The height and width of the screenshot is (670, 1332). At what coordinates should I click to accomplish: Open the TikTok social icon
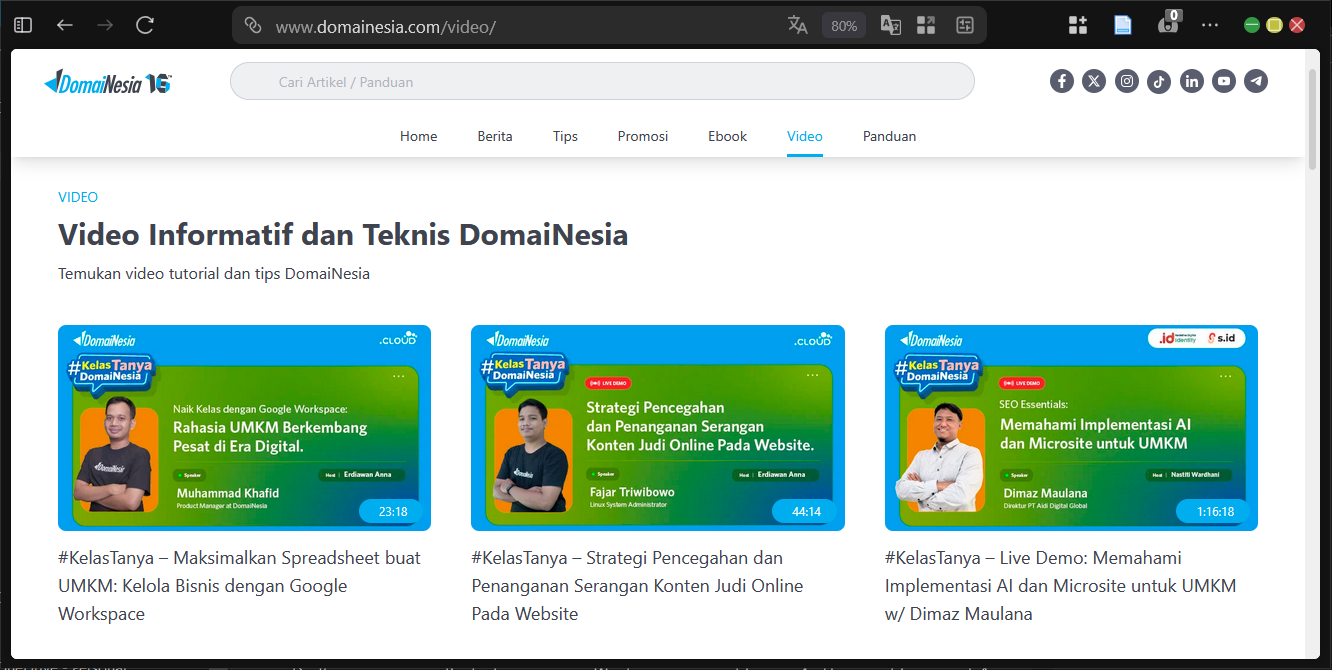point(1159,81)
